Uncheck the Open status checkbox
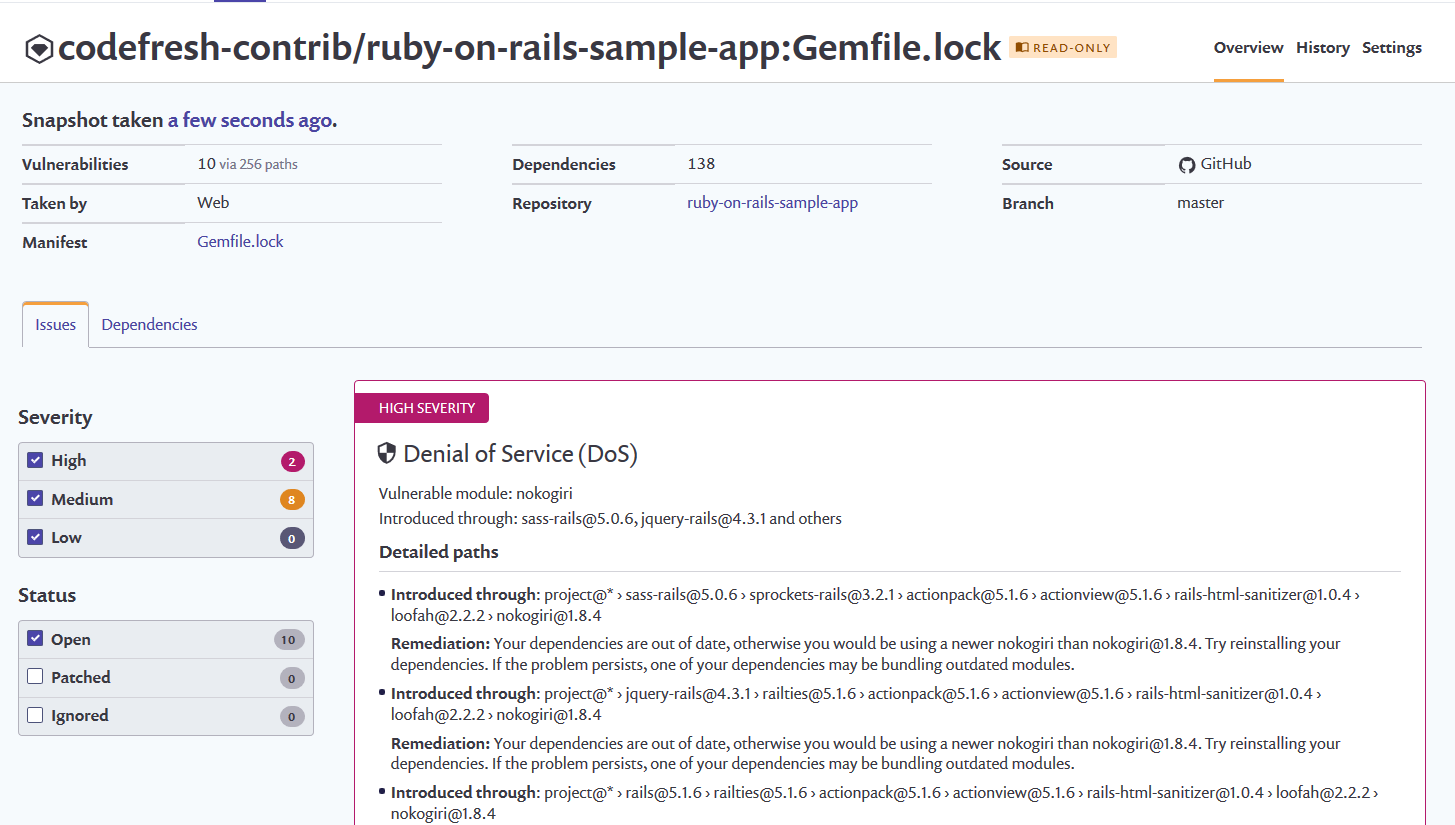The height and width of the screenshot is (825, 1455). (x=35, y=639)
